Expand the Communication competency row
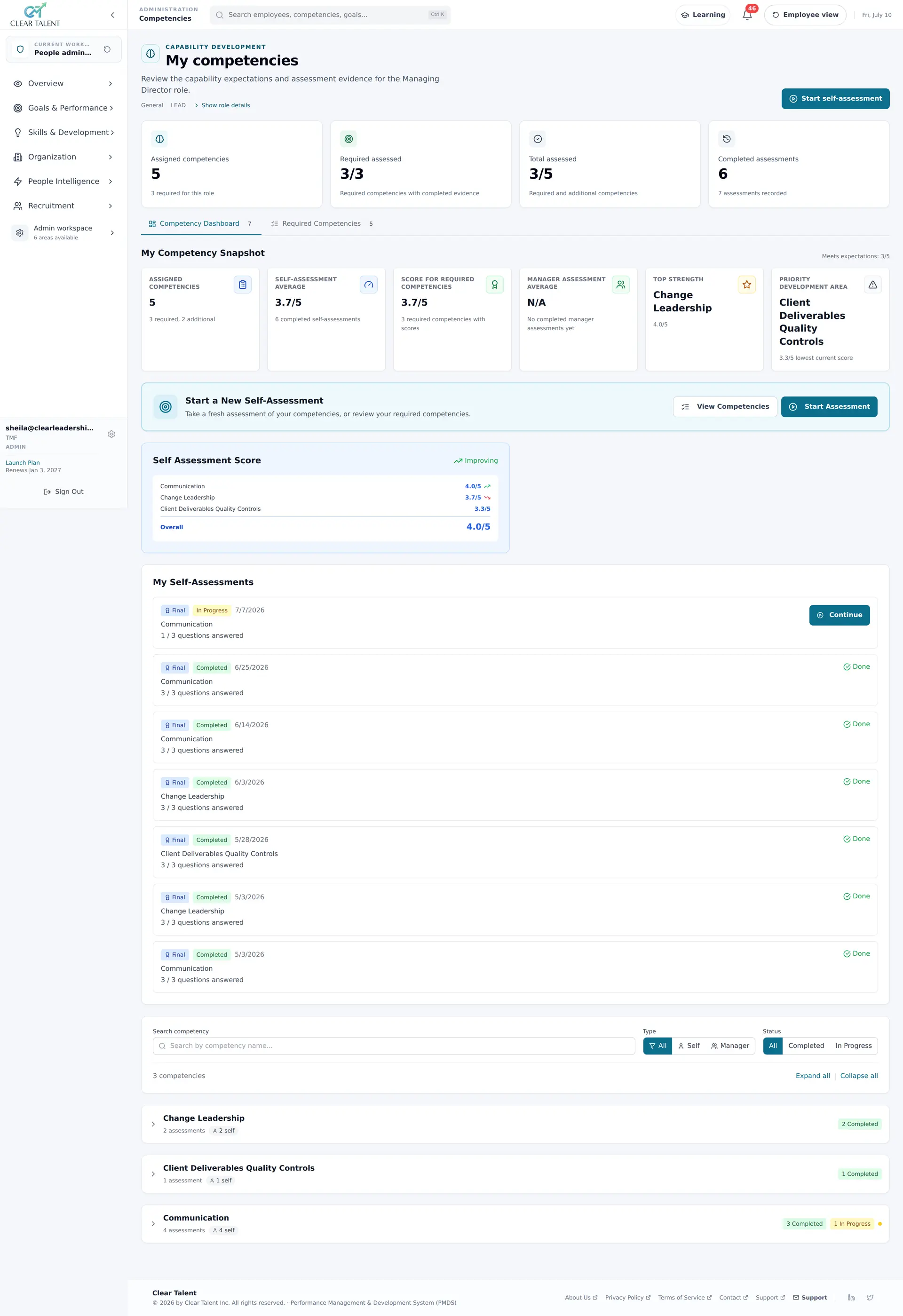Viewport: 903px width, 1316px height. [x=515, y=1224]
